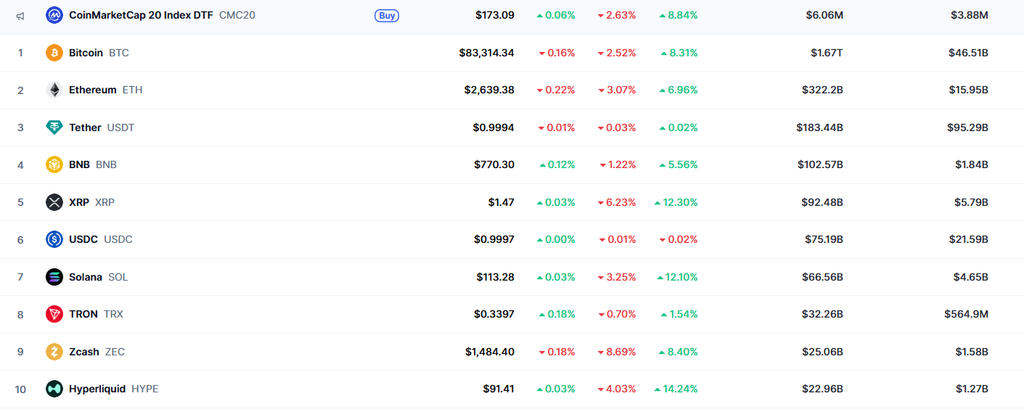Click TRON 1h change 0.18%

coord(557,314)
